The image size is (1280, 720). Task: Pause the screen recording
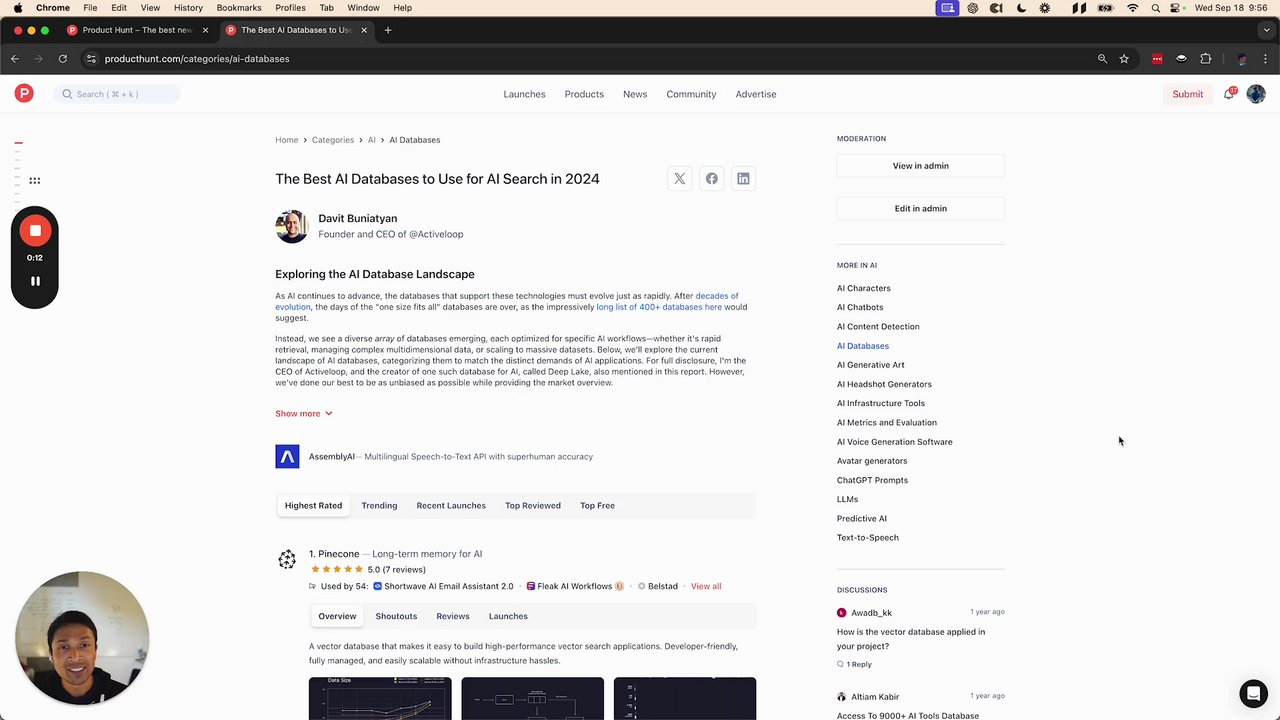click(35, 282)
